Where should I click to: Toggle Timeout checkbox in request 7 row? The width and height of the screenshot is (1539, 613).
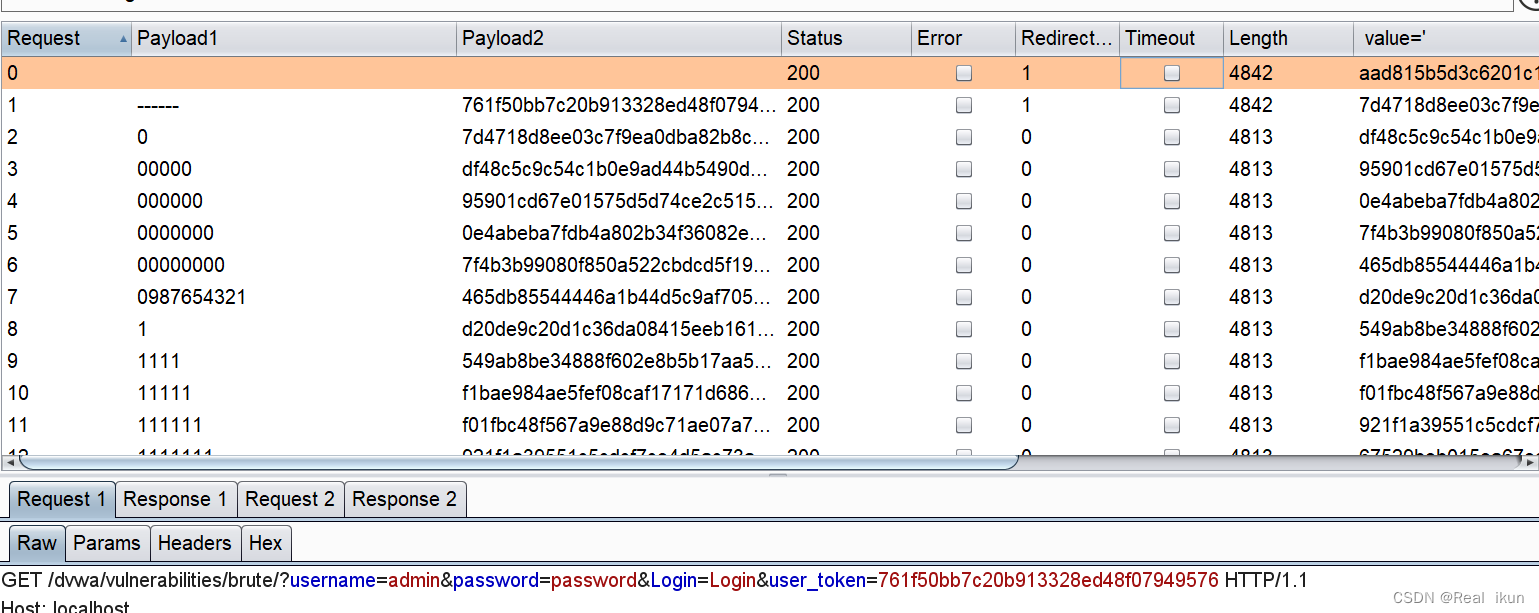[x=1172, y=297]
